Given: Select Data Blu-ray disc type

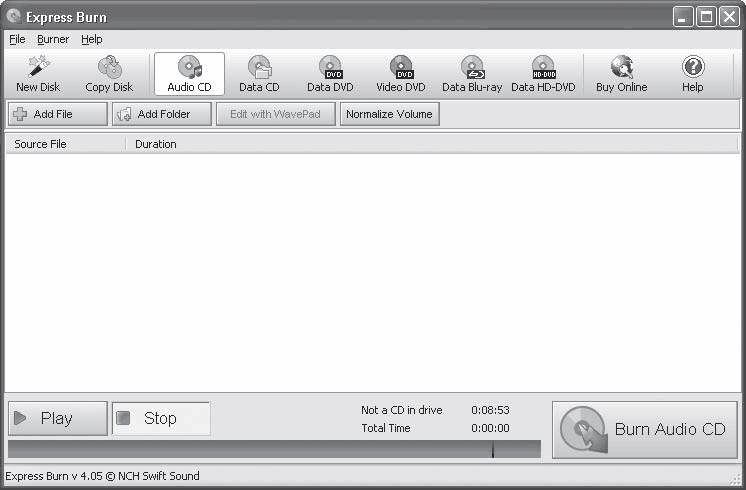Looking at the screenshot, I should click(472, 74).
